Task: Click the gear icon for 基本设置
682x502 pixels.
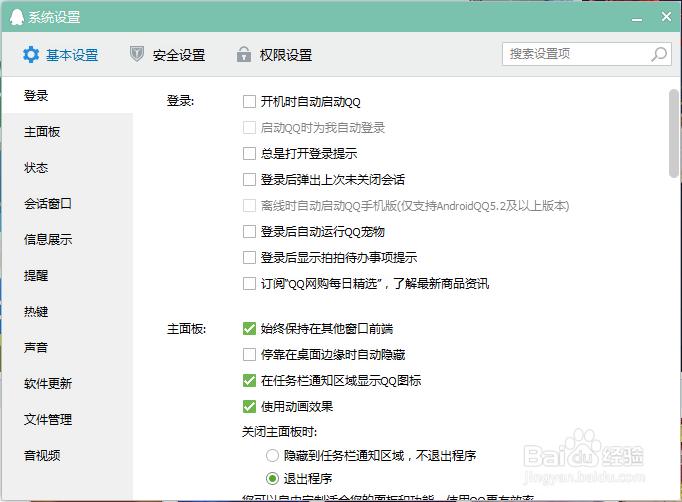Action: tap(31, 55)
